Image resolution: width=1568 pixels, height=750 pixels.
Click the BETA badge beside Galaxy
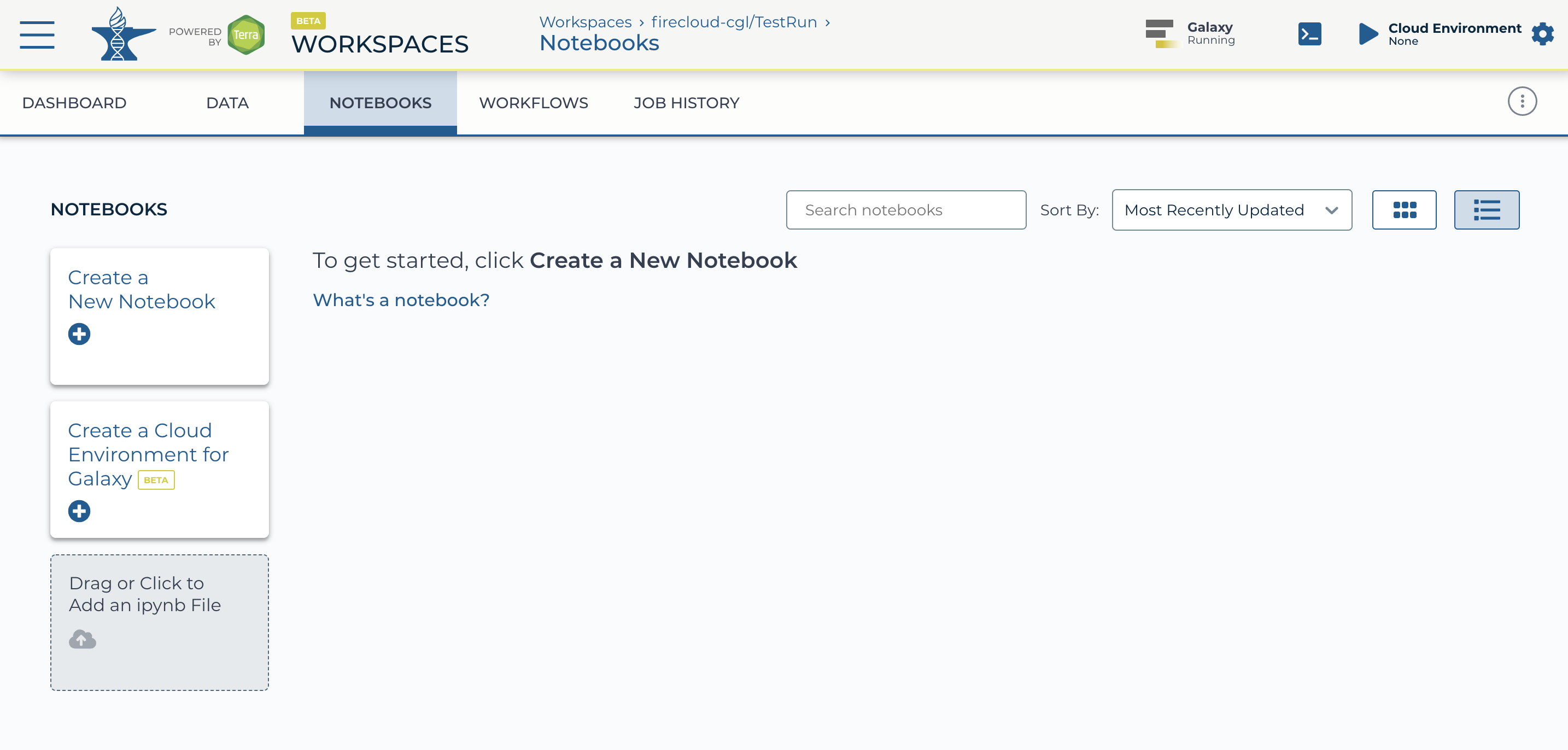pos(156,481)
